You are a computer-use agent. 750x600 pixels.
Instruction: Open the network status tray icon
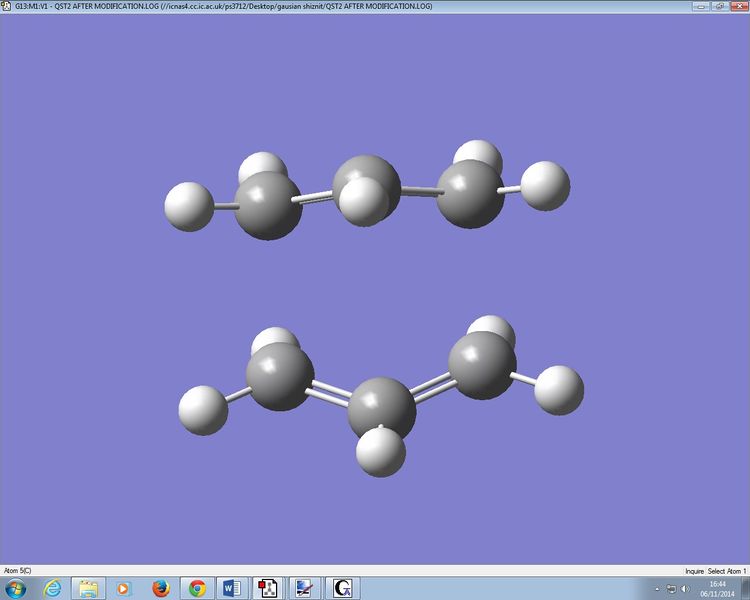672,589
